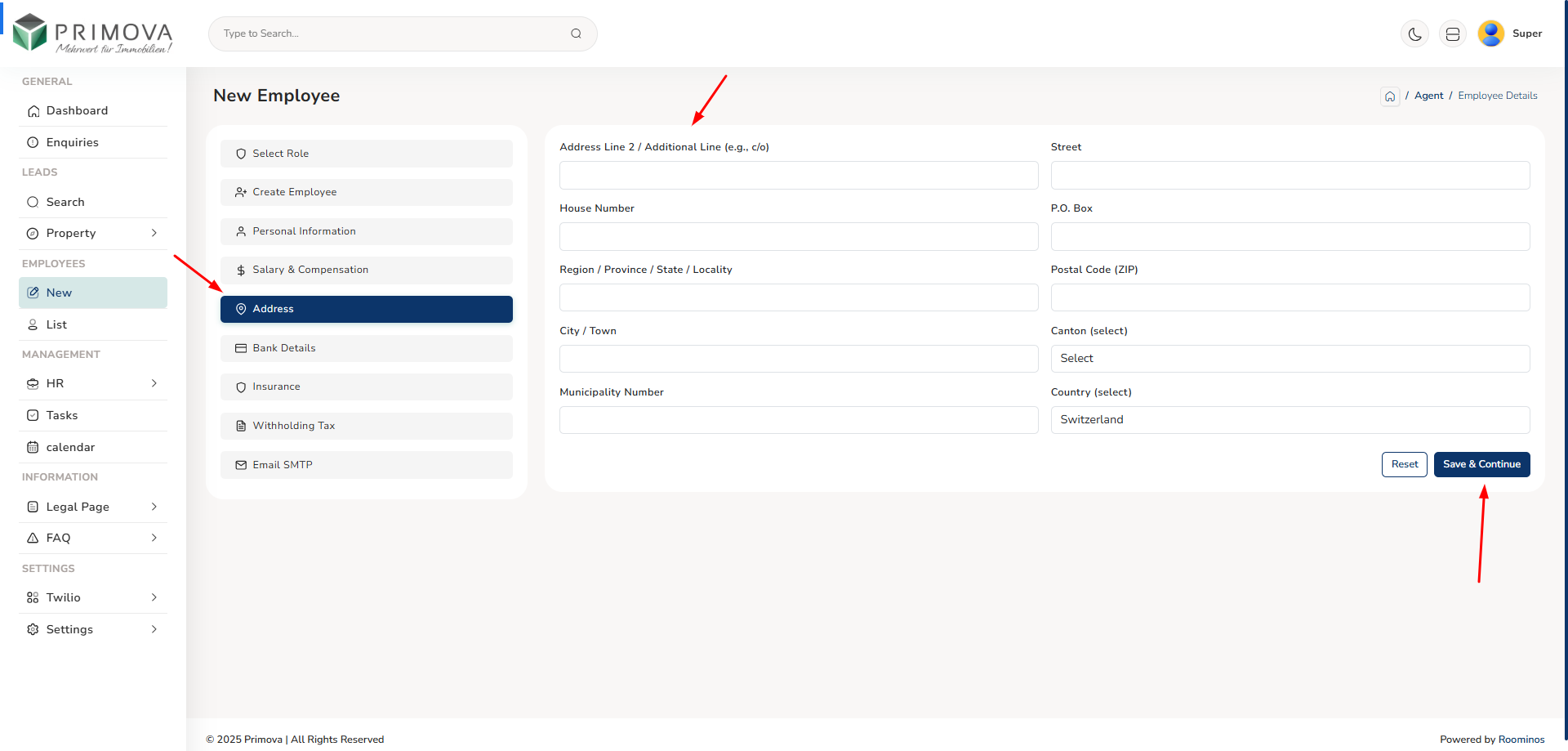The width and height of the screenshot is (1568, 751).
Task: Click the Reset button
Action: tap(1404, 464)
